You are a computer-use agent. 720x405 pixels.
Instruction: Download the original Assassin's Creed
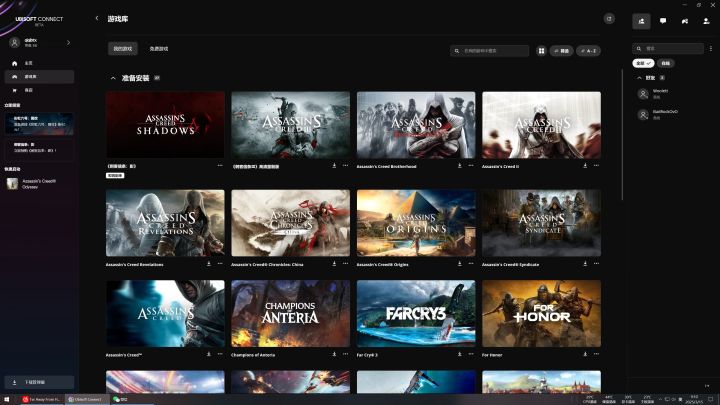click(x=208, y=354)
